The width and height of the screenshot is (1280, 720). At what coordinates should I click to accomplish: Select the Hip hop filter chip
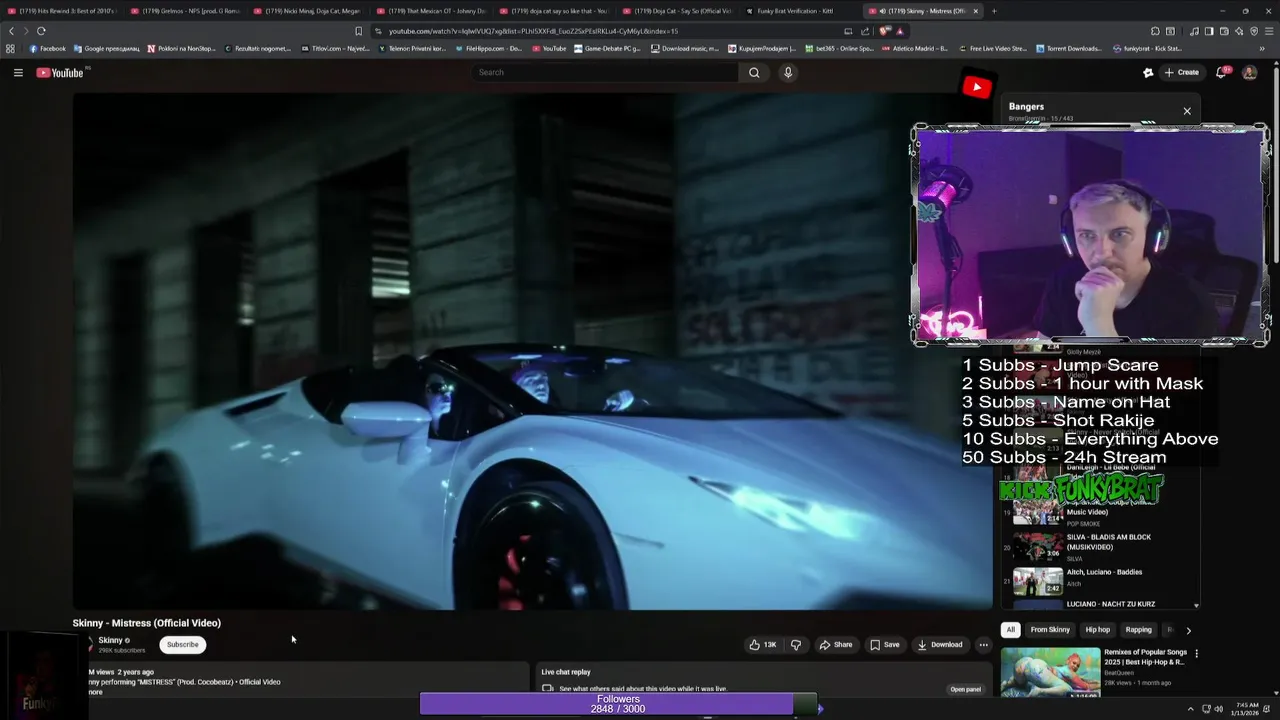pyautogui.click(x=1098, y=630)
